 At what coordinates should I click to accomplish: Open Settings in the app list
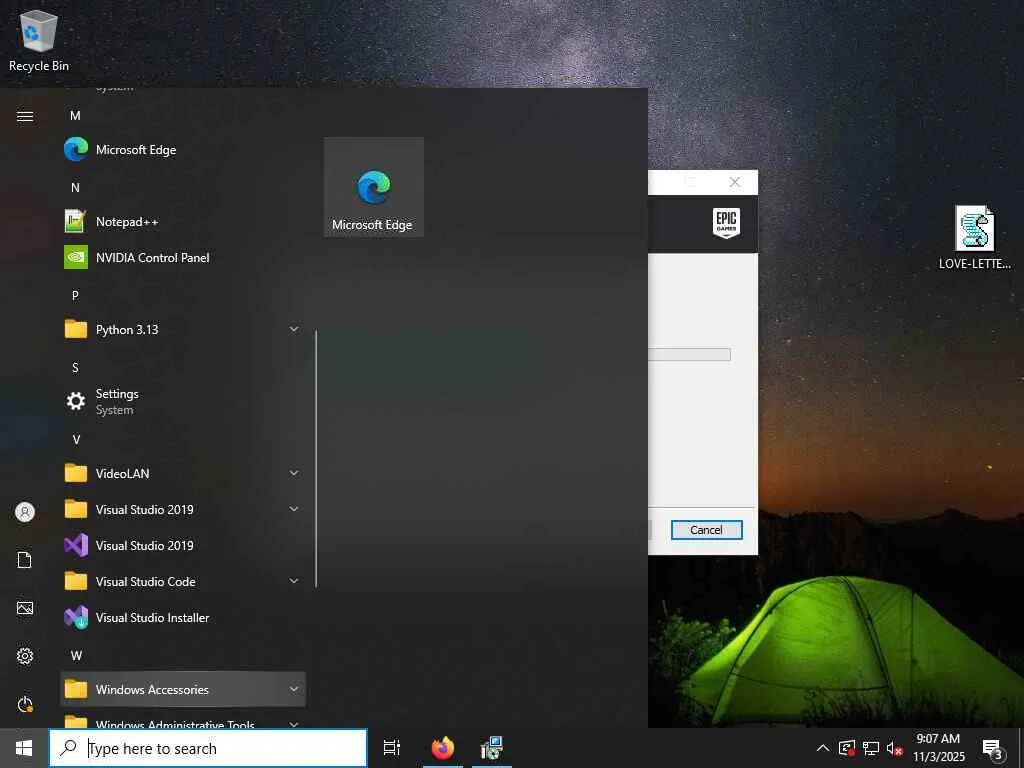tap(183, 401)
